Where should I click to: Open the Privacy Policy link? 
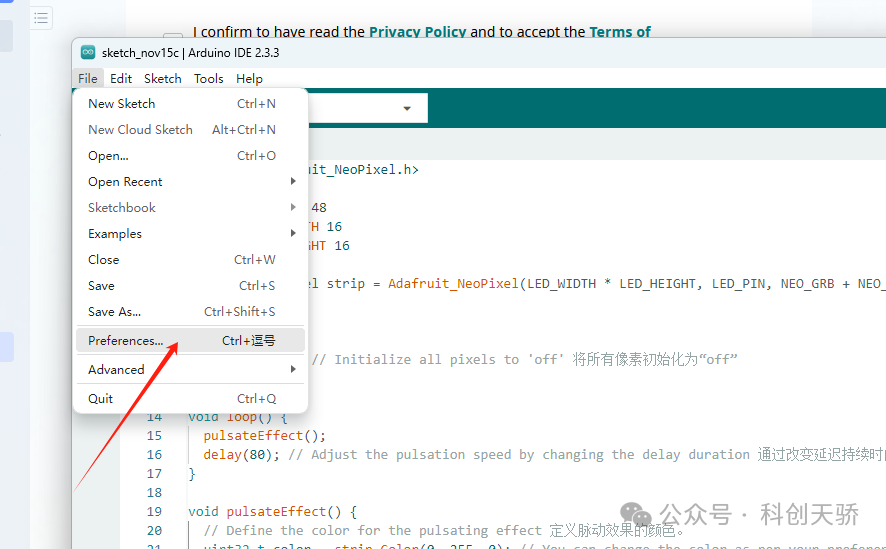pyautogui.click(x=417, y=32)
